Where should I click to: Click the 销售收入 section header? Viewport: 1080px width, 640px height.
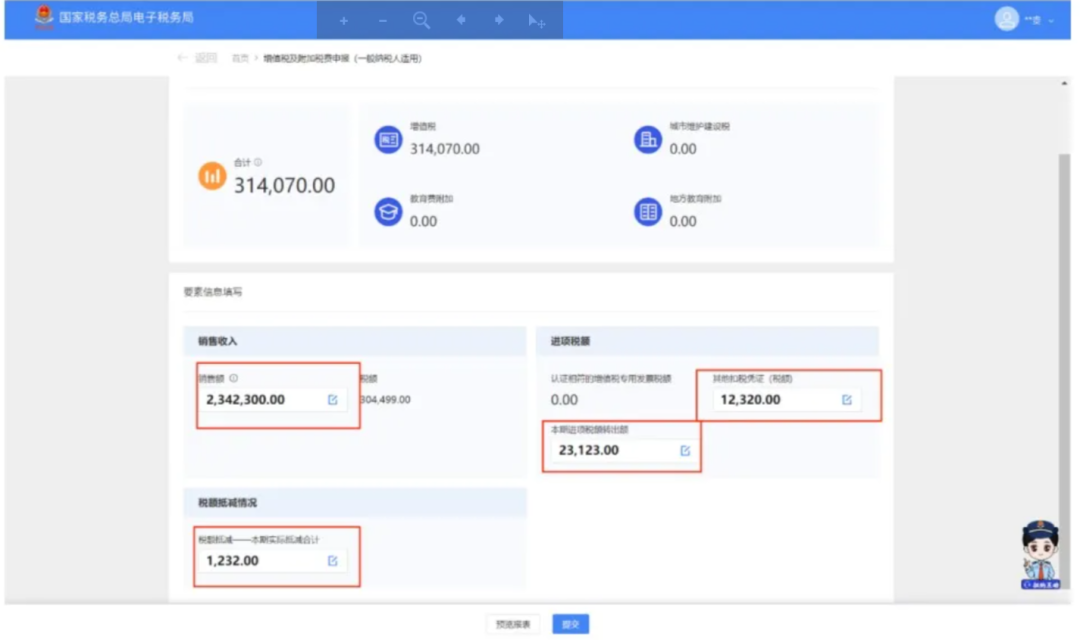[355, 341]
